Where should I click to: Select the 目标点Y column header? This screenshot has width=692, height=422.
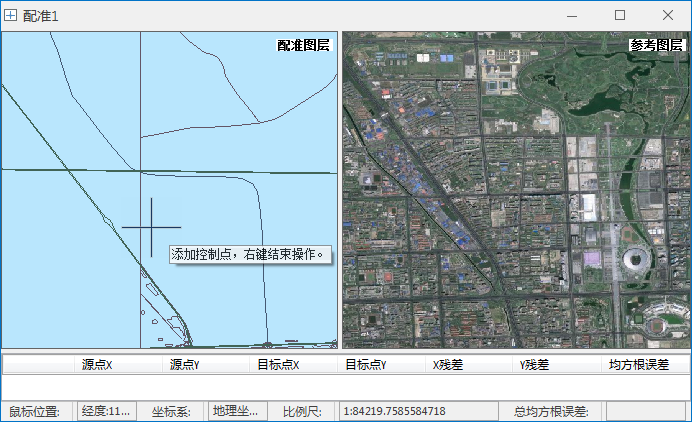(x=366, y=365)
